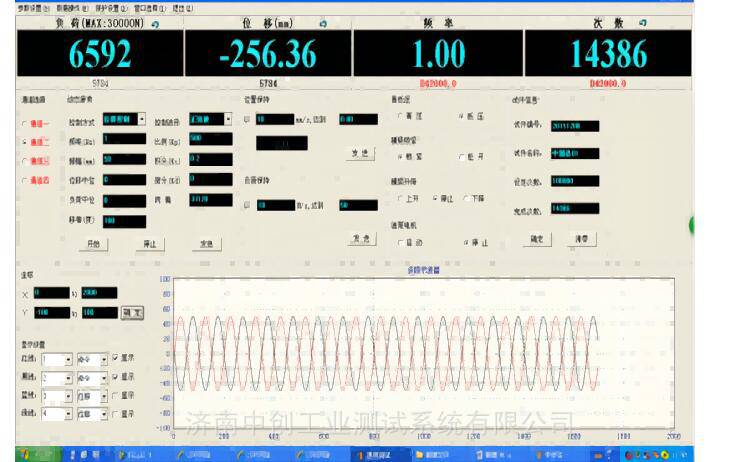This screenshot has width=752, height=462.
Task: Open the last menu, exit
Action: pos(182,8)
